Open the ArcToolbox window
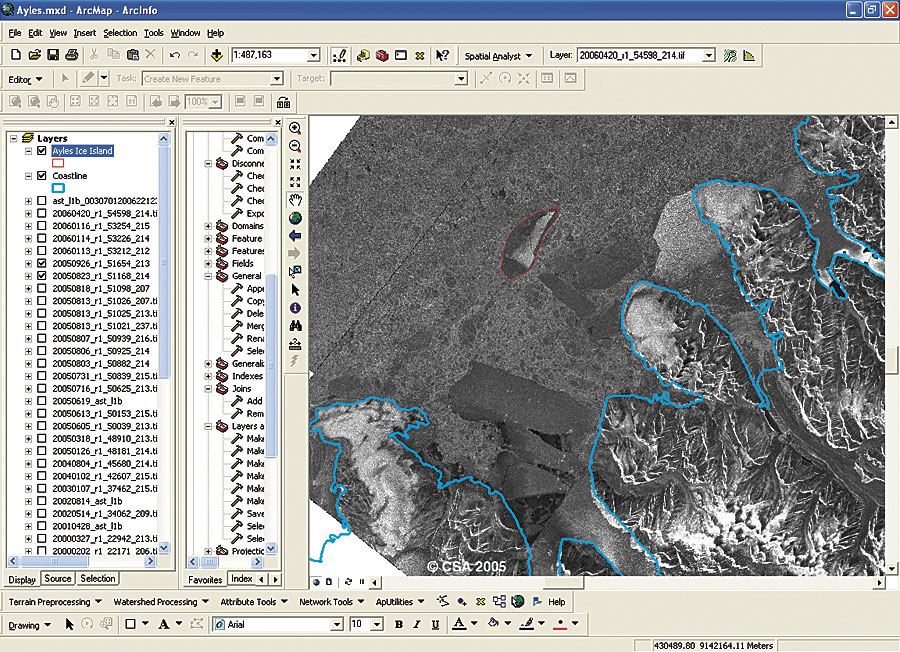 (382, 55)
